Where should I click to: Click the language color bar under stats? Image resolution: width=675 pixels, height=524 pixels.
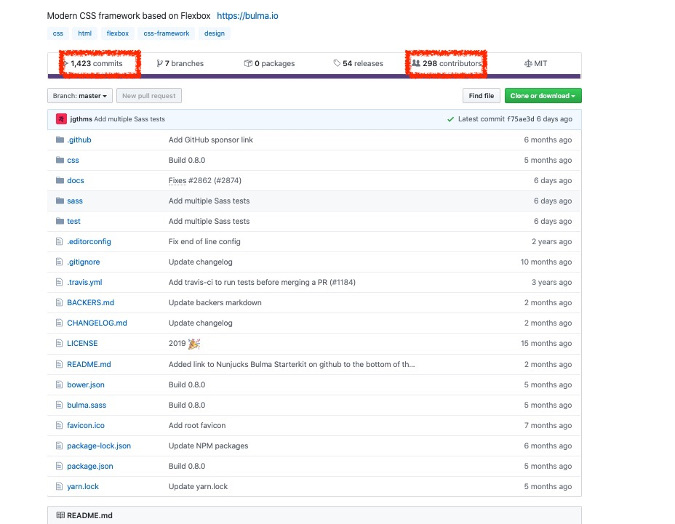(314, 76)
